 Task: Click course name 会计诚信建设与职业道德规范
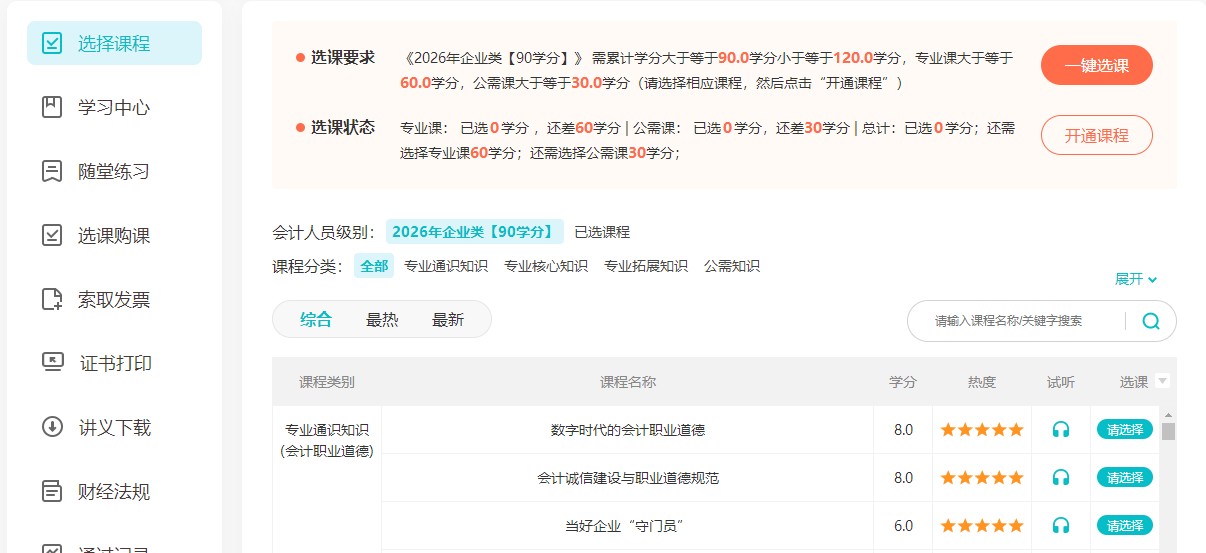(x=628, y=478)
